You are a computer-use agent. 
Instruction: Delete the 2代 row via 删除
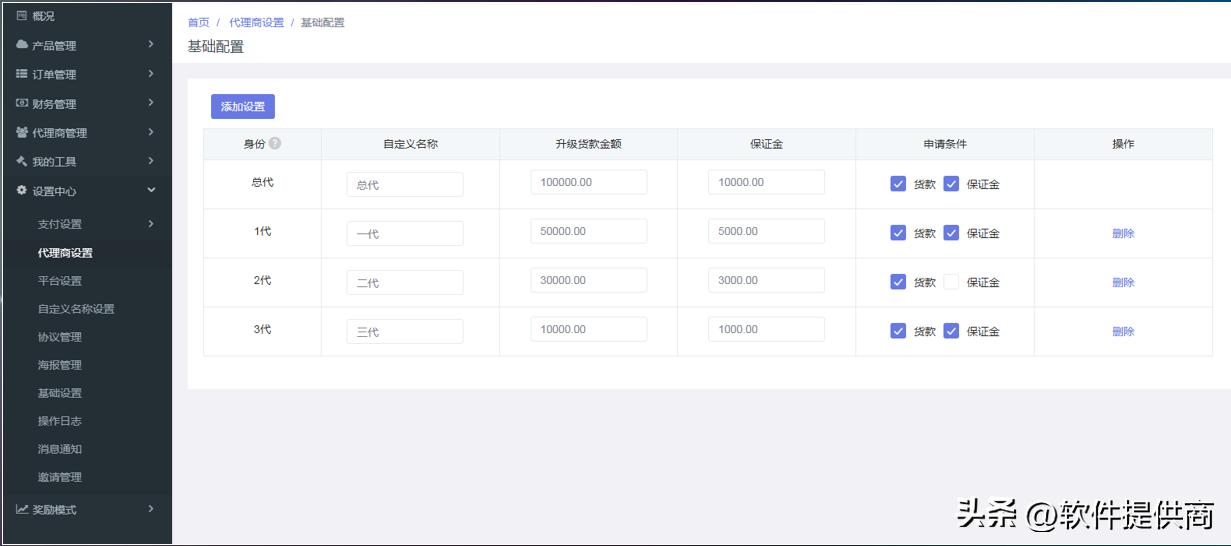(x=1123, y=282)
